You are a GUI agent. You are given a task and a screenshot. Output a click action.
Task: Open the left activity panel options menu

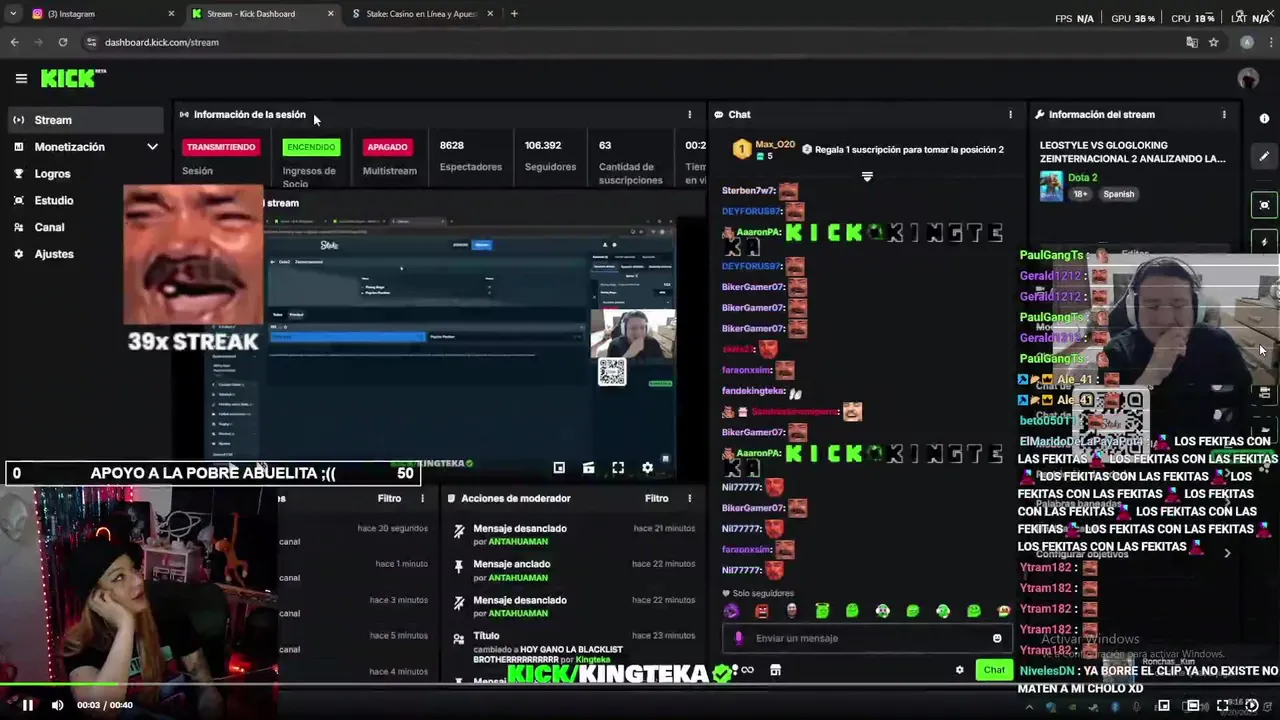pos(422,498)
